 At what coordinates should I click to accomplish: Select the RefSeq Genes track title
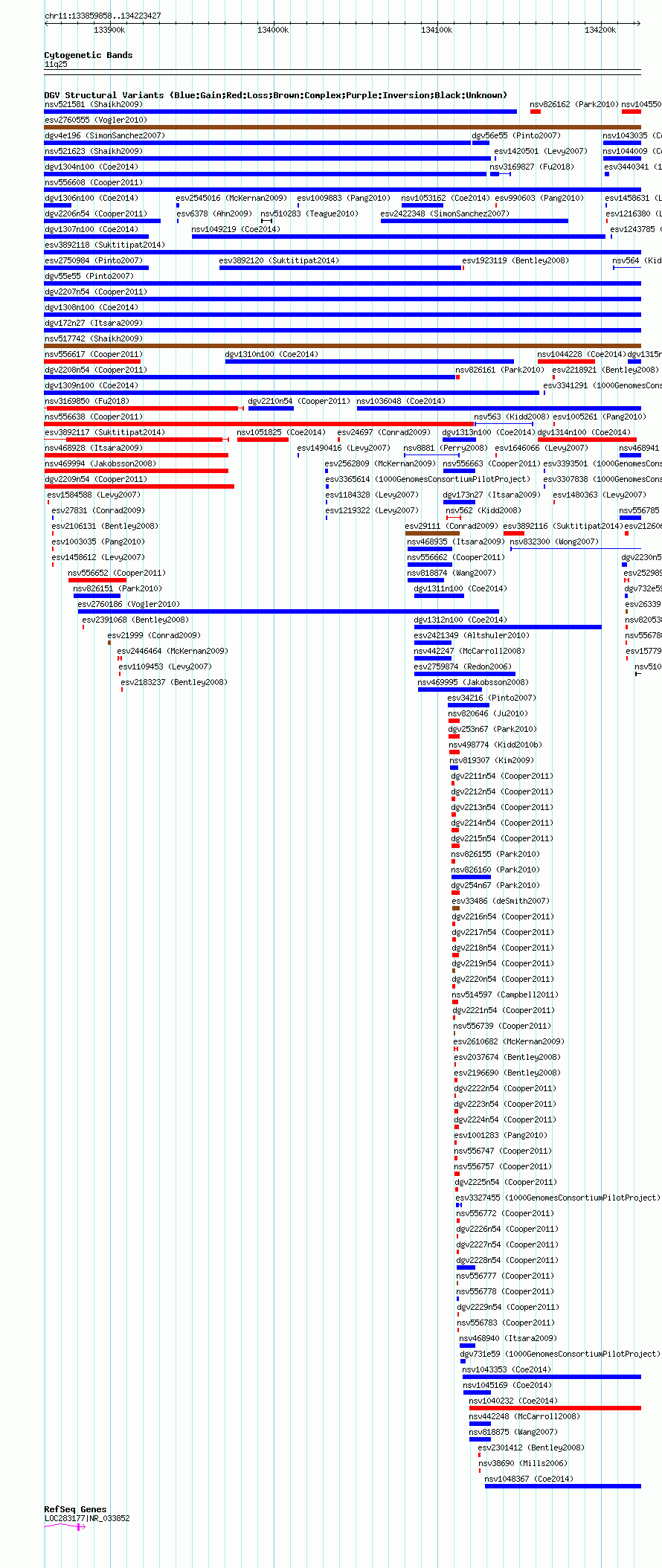(75, 1509)
